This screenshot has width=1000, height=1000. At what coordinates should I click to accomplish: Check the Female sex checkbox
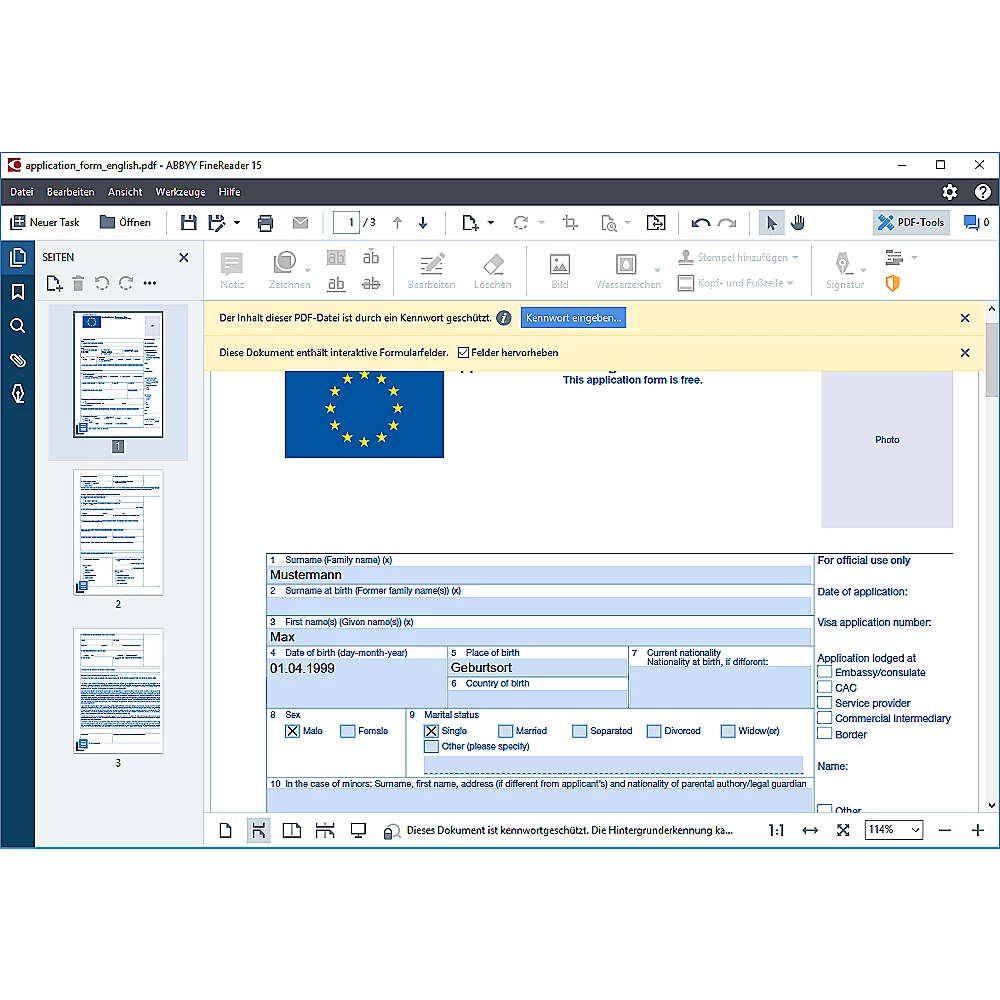tap(347, 731)
